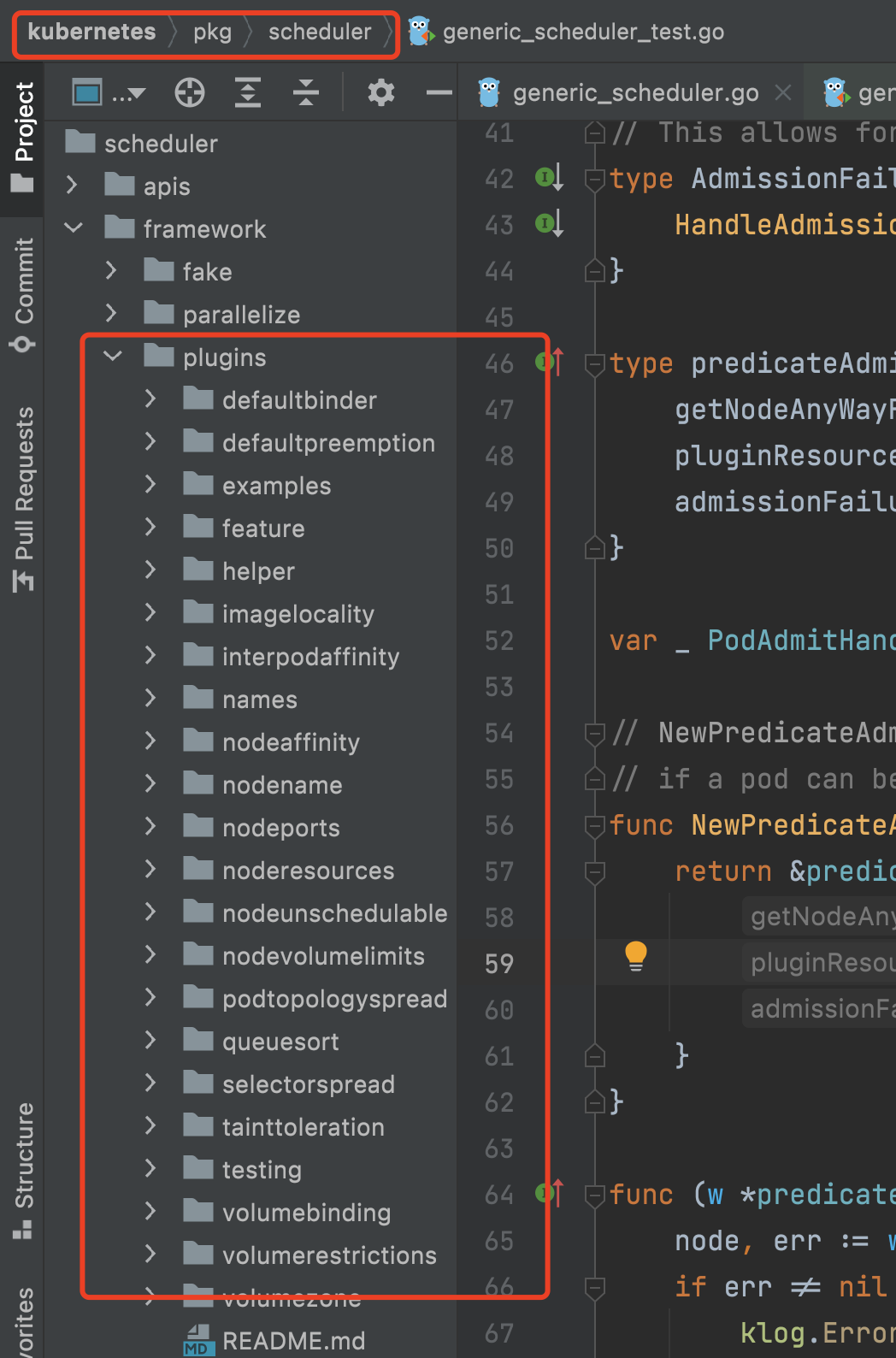Click implementation gutter icon on line 42

(x=548, y=178)
